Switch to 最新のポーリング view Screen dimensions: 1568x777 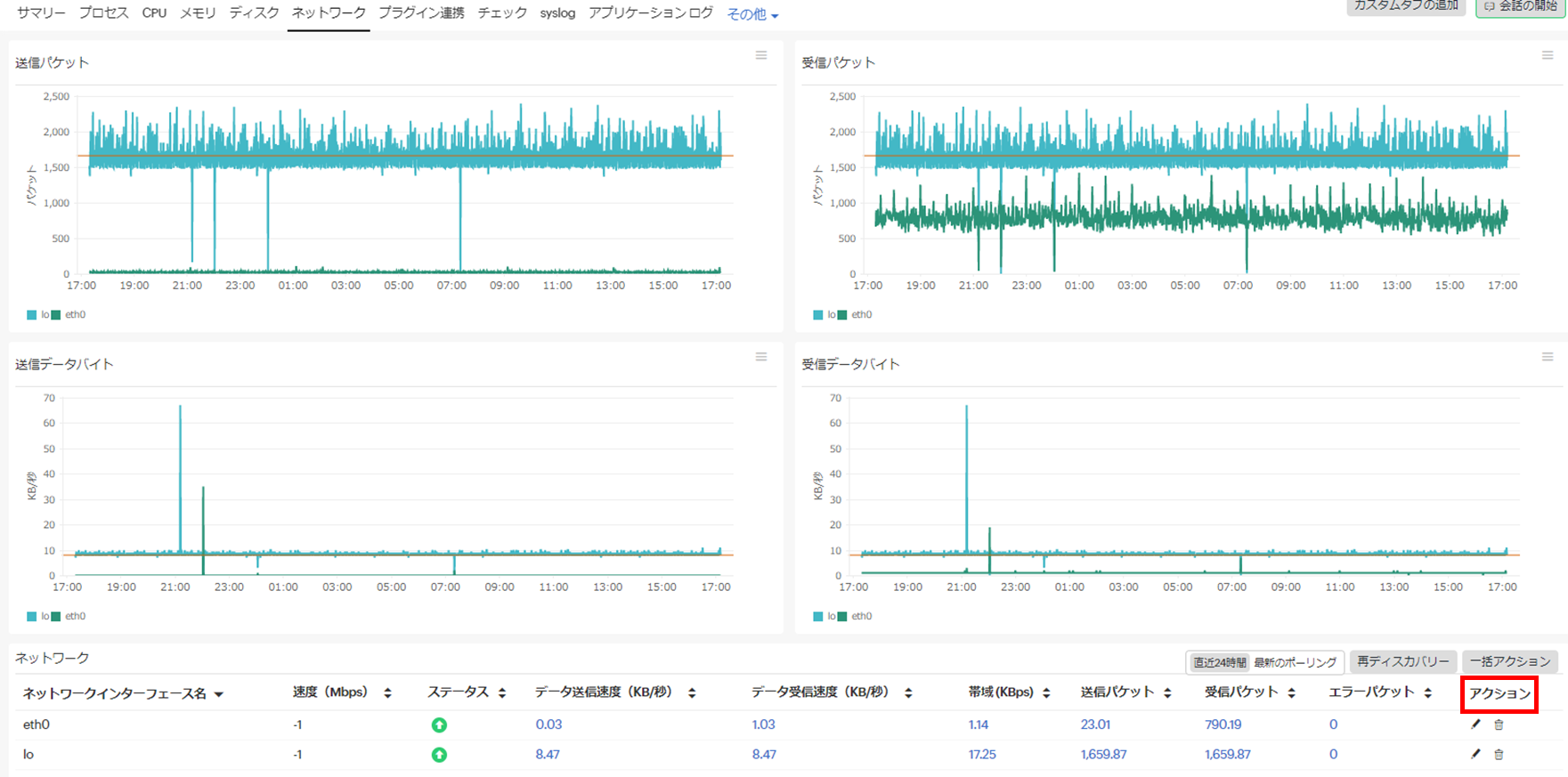(1295, 662)
